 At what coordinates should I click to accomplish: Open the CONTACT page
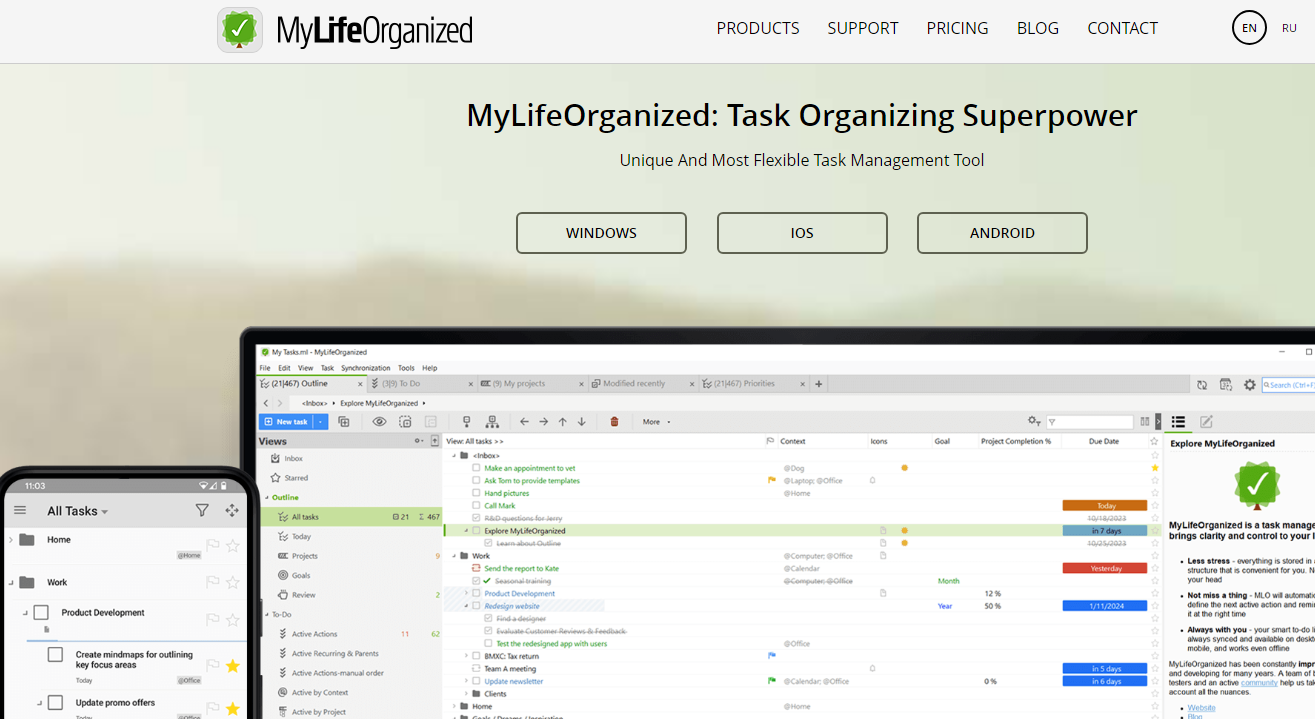pos(1122,28)
